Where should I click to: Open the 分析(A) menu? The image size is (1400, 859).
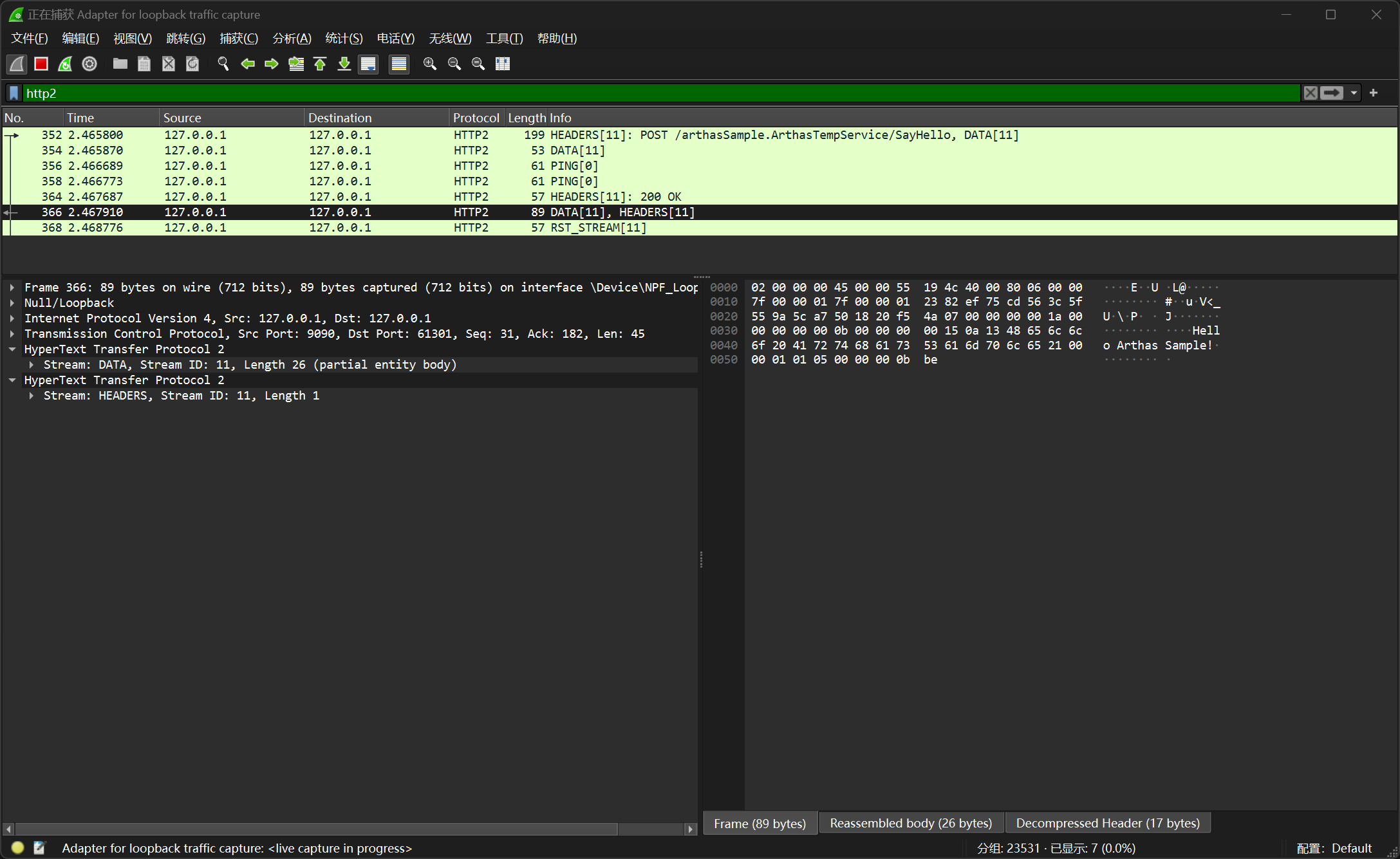pyautogui.click(x=292, y=39)
